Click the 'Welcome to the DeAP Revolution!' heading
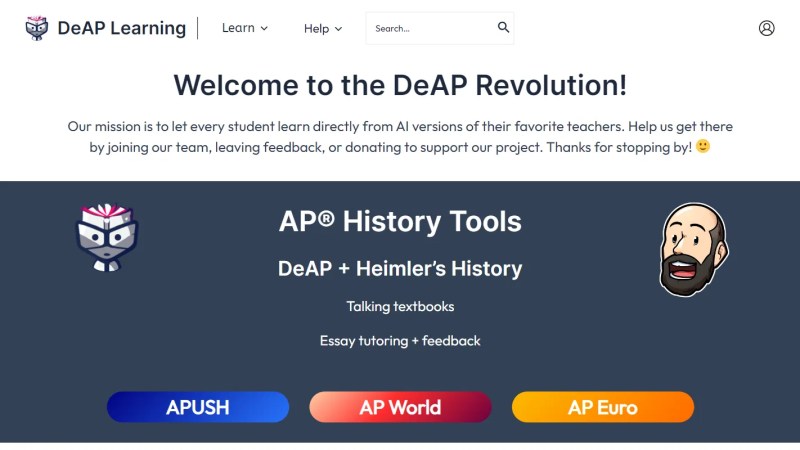Viewport: 800px width, 450px height. [x=400, y=85]
